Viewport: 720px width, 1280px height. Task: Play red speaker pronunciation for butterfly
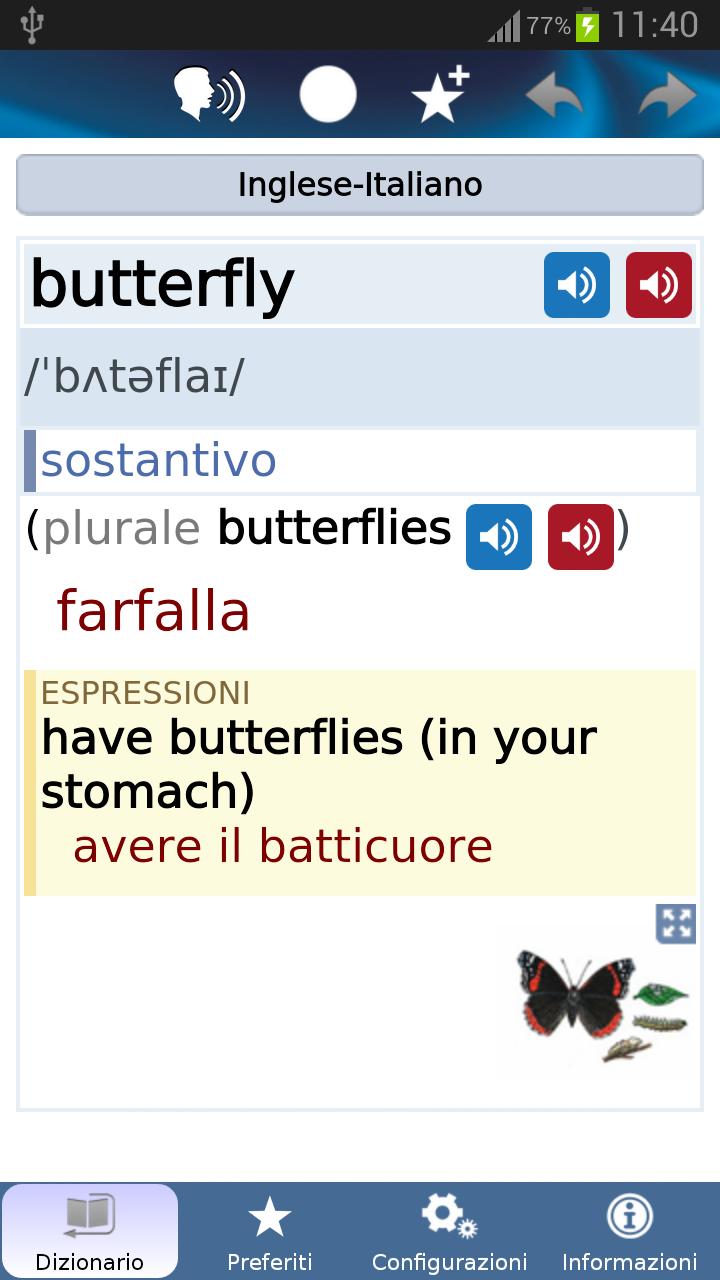coord(659,285)
